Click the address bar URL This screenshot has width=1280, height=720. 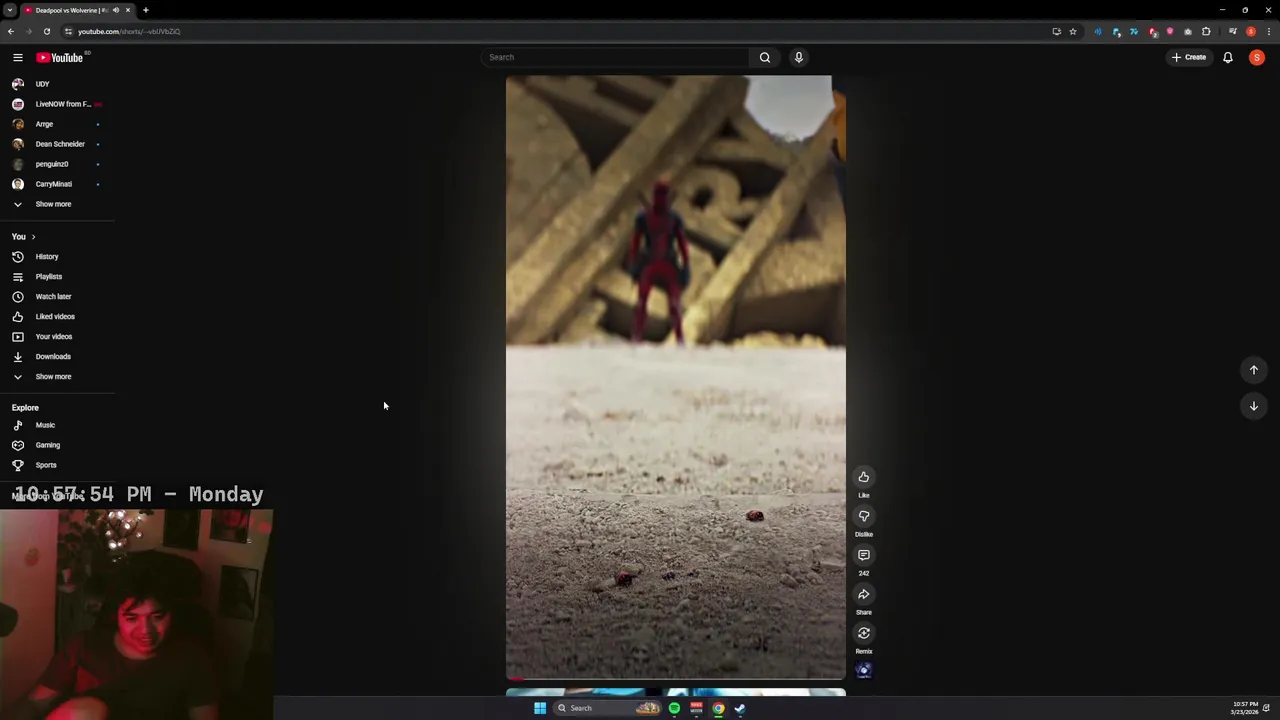pos(129,31)
